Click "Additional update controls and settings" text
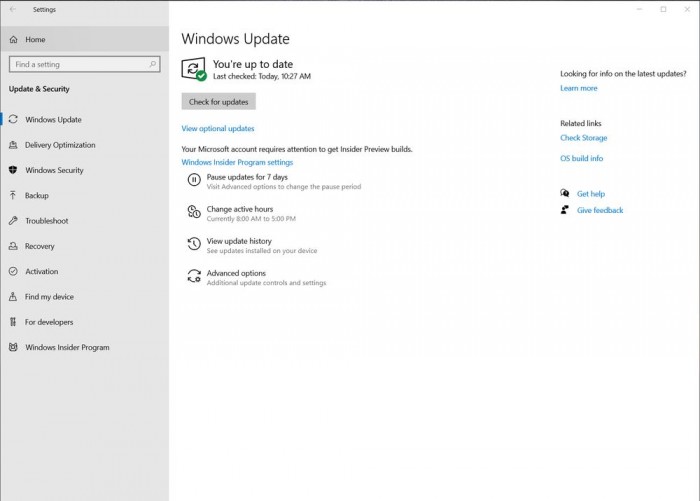 pos(266,283)
